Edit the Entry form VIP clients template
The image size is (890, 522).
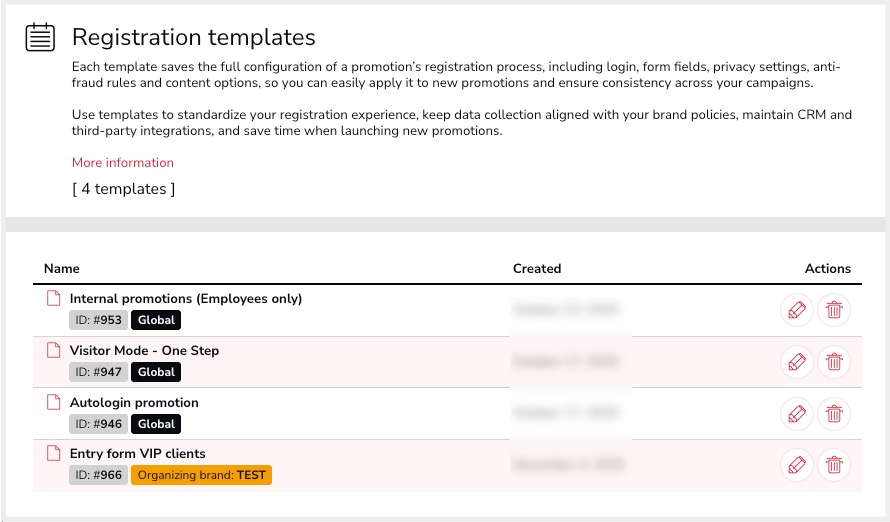tap(796, 465)
